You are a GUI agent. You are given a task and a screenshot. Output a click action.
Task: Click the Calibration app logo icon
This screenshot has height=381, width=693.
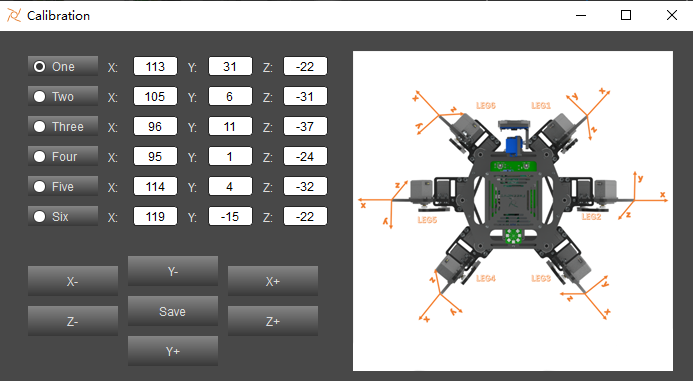[x=14, y=15]
